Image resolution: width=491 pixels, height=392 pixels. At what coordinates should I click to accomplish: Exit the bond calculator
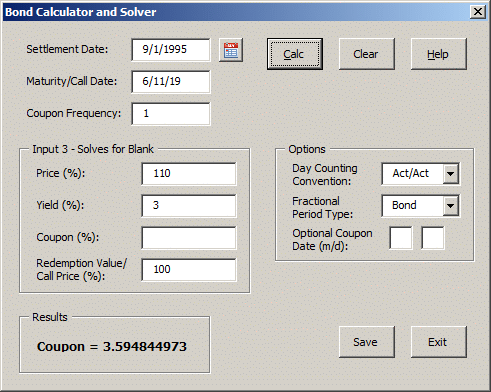(439, 342)
